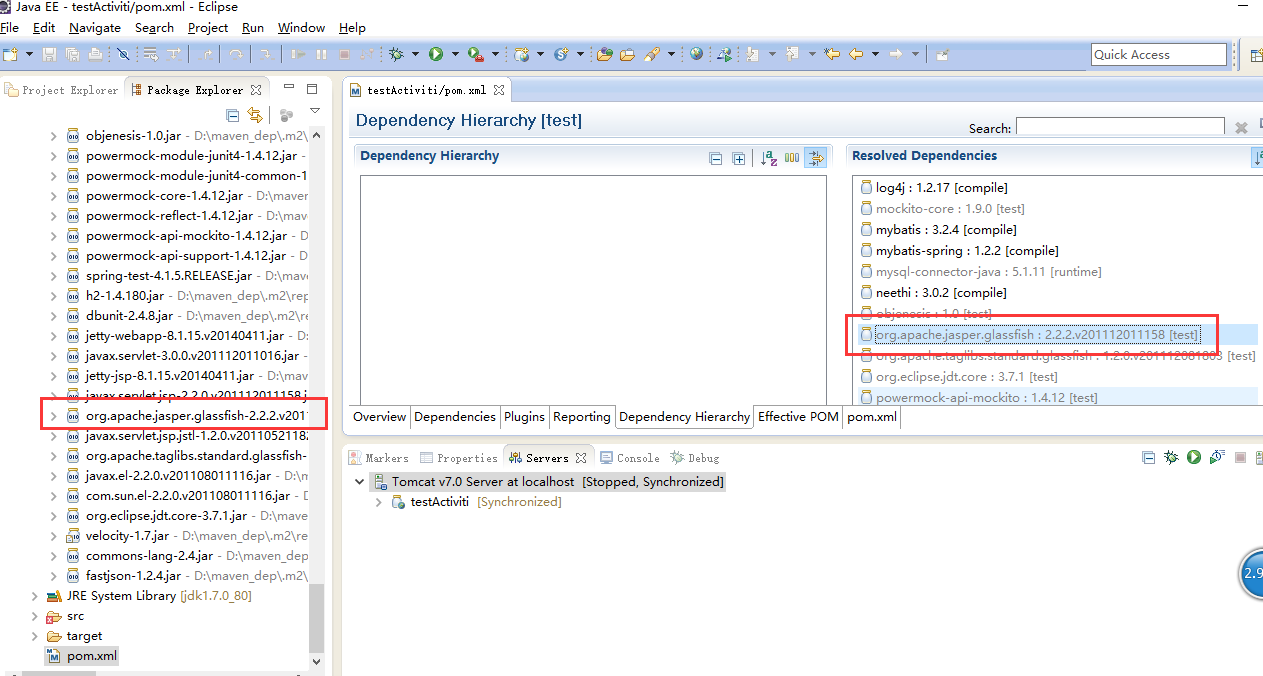The image size is (1263, 676).
Task: Select pom.xml in Package Explorer
Action: 82,656
